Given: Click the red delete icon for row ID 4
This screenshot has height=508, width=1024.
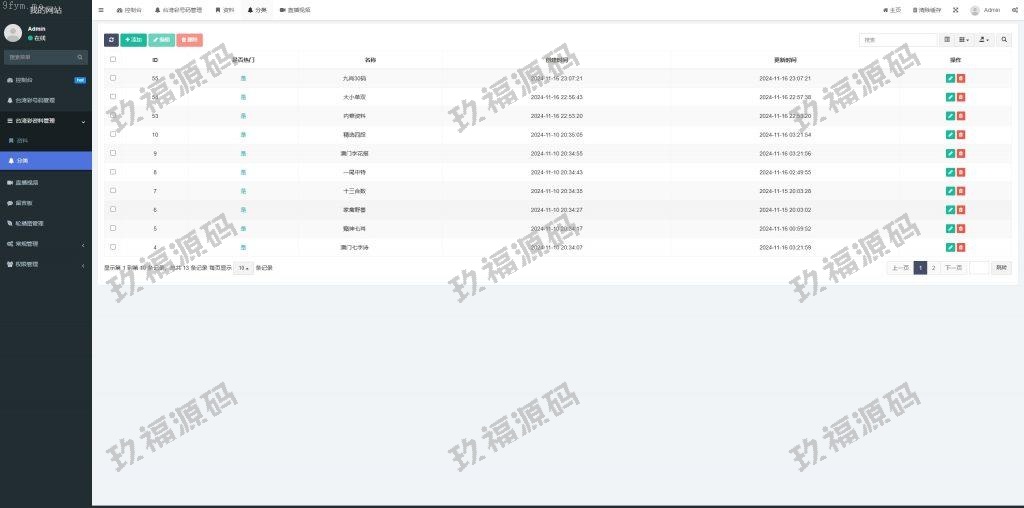Looking at the screenshot, I should point(961,247).
